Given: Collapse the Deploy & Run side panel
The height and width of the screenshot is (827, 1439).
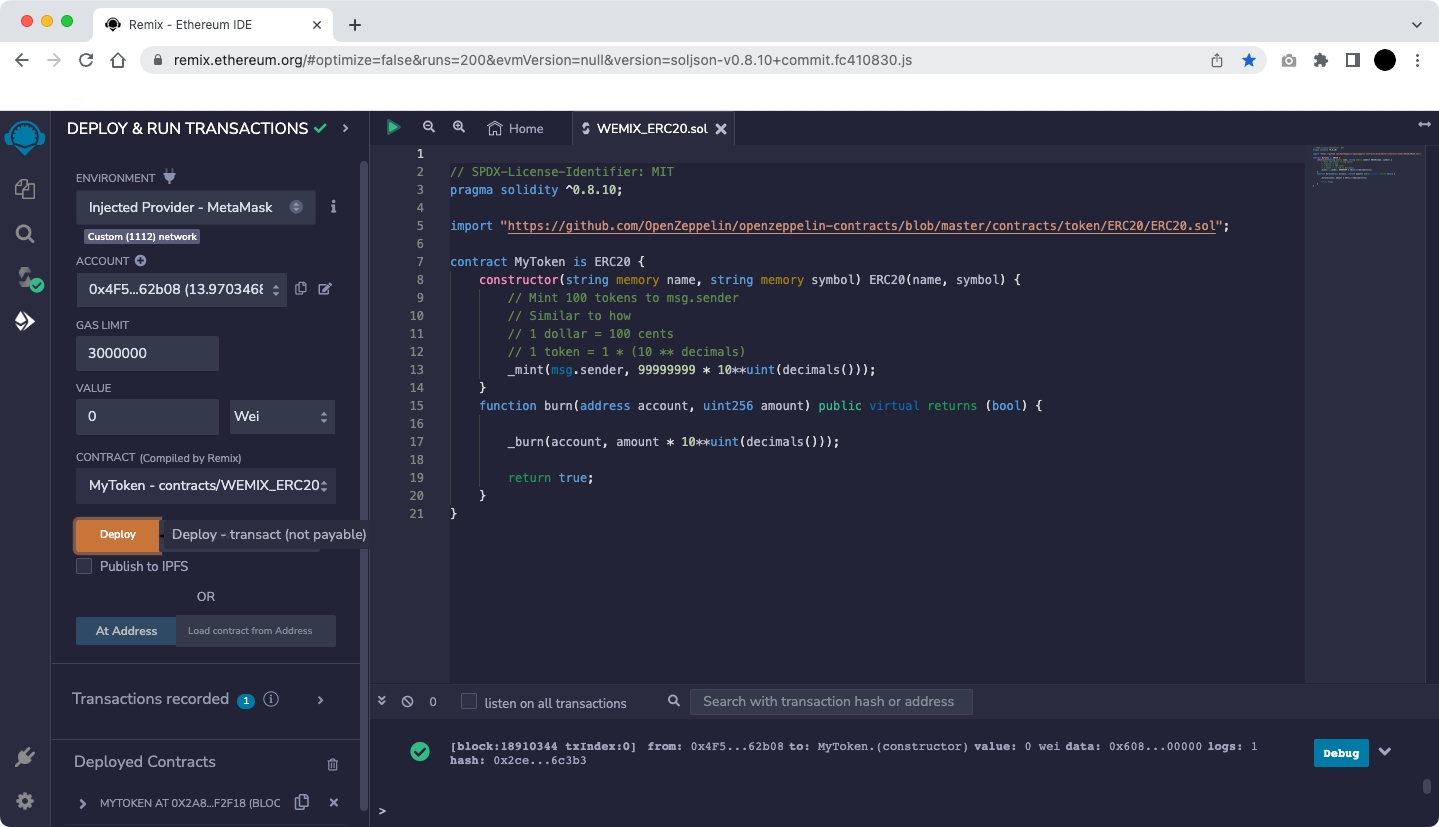Looking at the screenshot, I should (345, 128).
